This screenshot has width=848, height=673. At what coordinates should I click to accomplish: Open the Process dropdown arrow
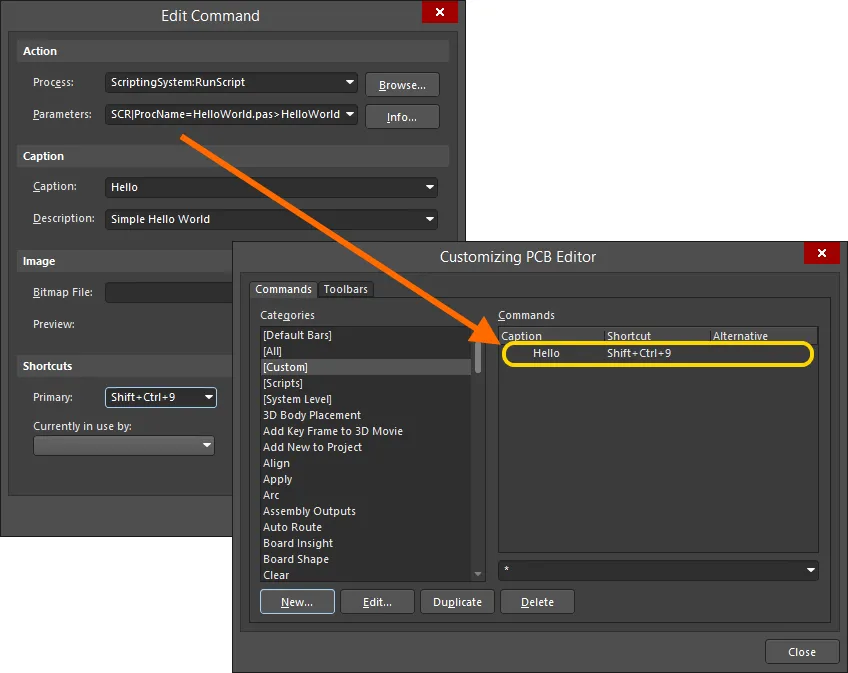350,82
